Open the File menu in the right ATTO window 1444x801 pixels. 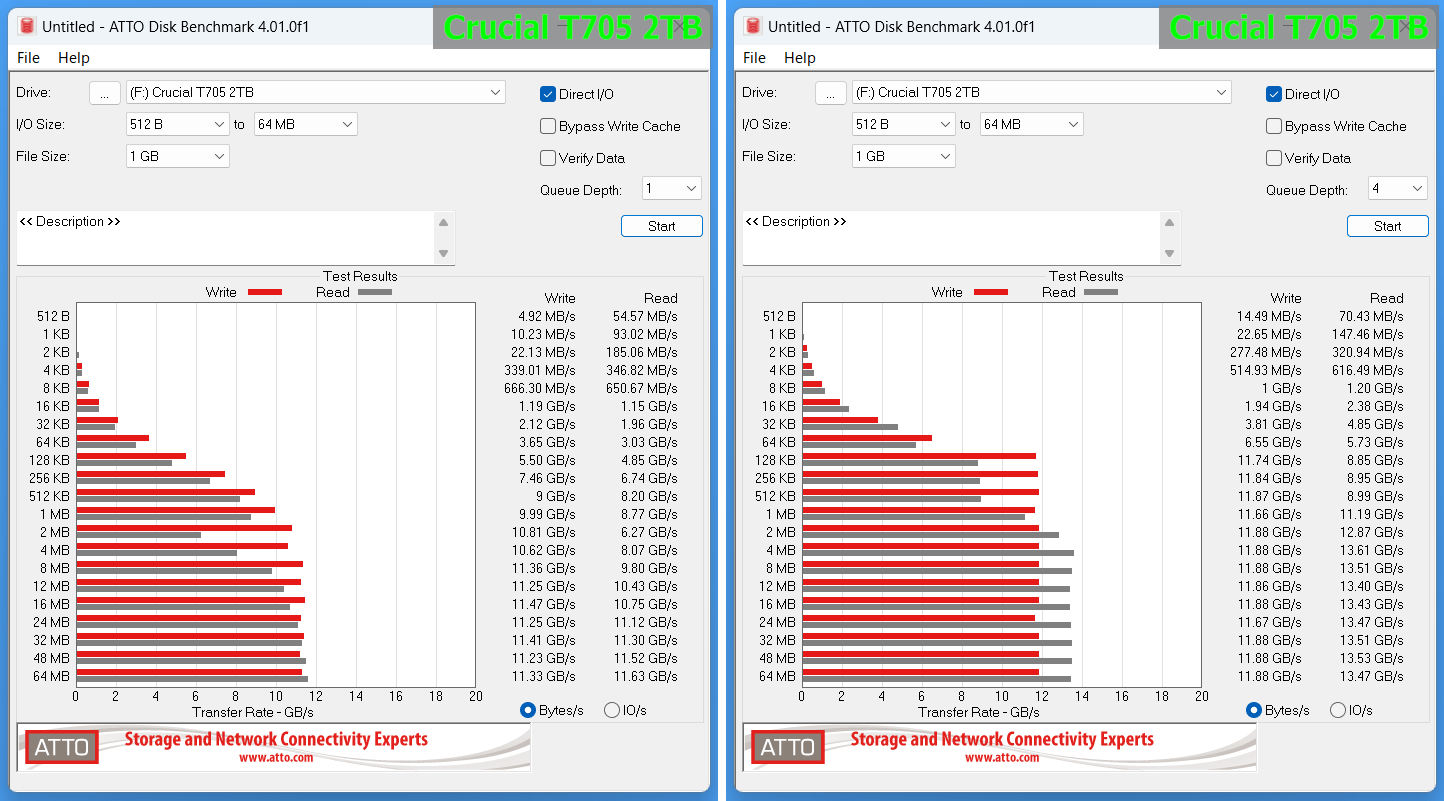754,58
